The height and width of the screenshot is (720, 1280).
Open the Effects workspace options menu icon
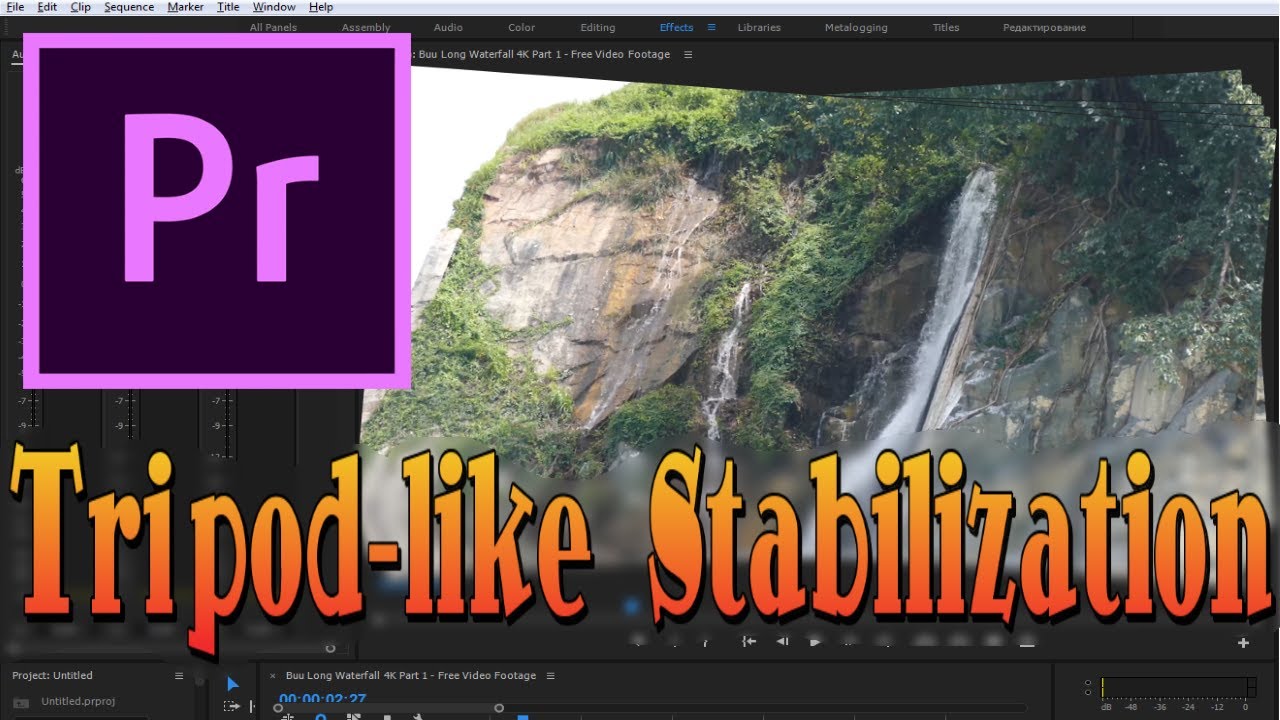click(711, 28)
